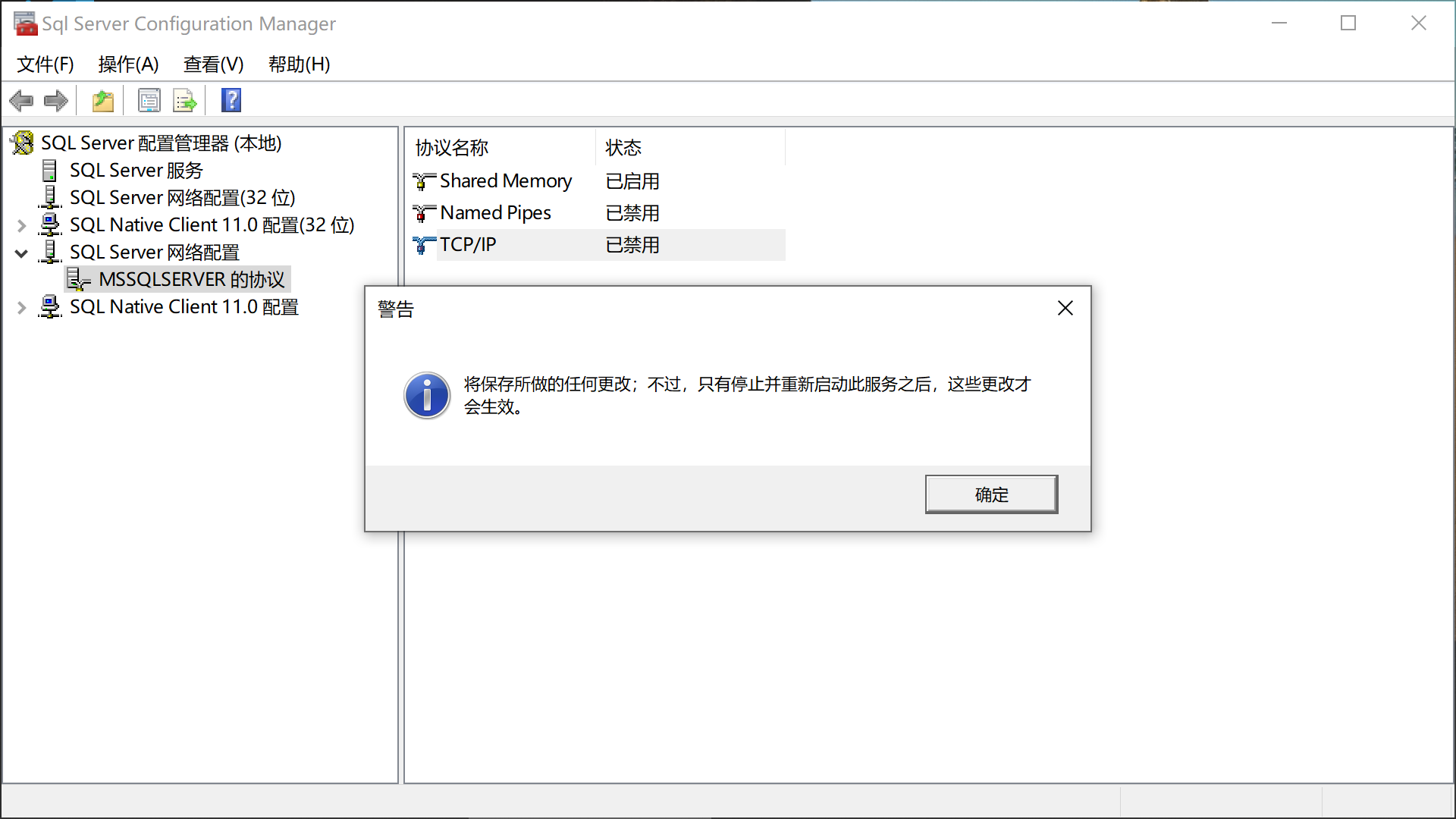Collapse the SQL Server 网络配置 tree node

[x=22, y=253]
